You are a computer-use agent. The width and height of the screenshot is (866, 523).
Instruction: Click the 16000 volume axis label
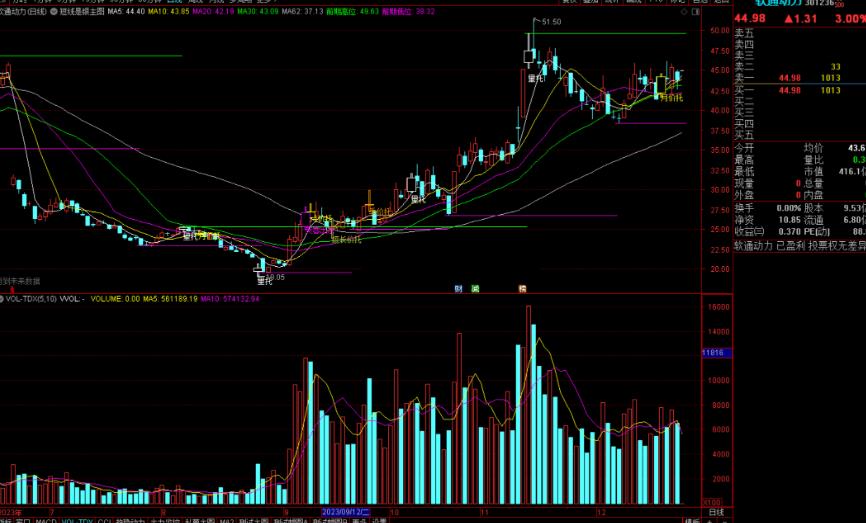[x=719, y=307]
